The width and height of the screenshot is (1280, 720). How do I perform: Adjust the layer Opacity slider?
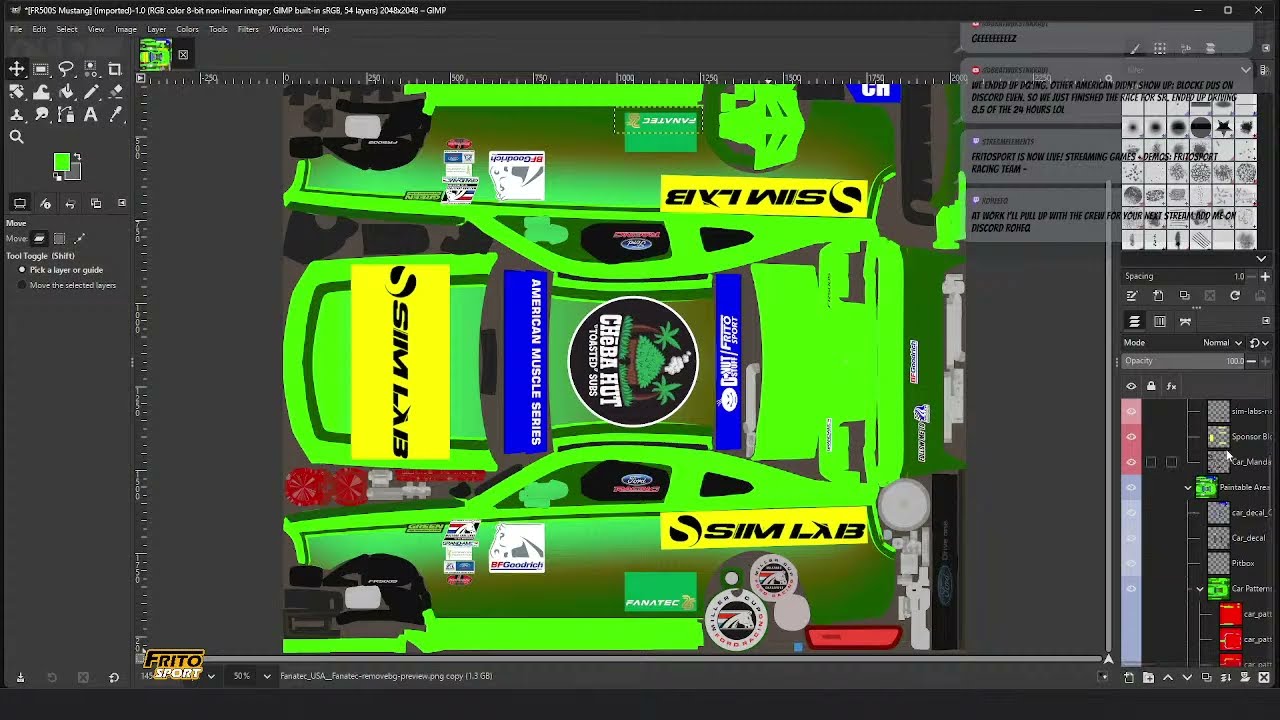[1185, 361]
